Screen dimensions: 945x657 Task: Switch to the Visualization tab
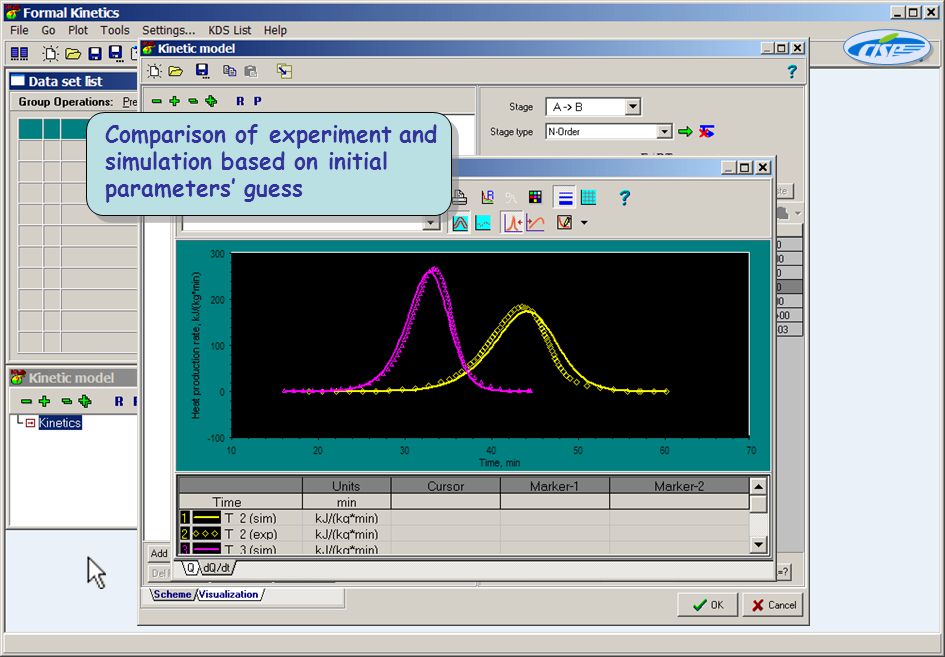point(228,594)
